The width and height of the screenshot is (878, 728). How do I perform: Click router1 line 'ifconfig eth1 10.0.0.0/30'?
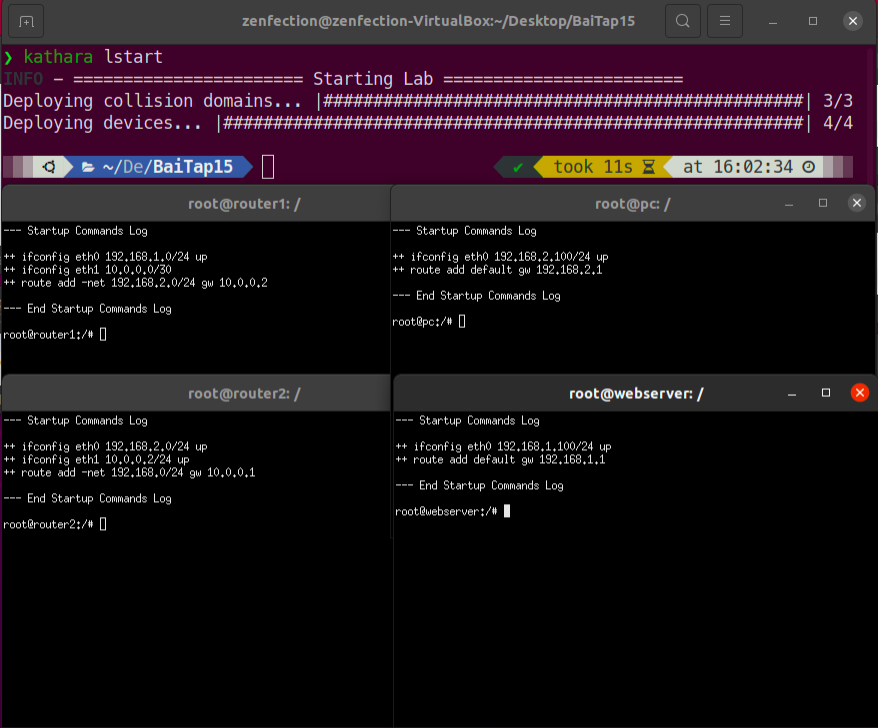coord(87,270)
